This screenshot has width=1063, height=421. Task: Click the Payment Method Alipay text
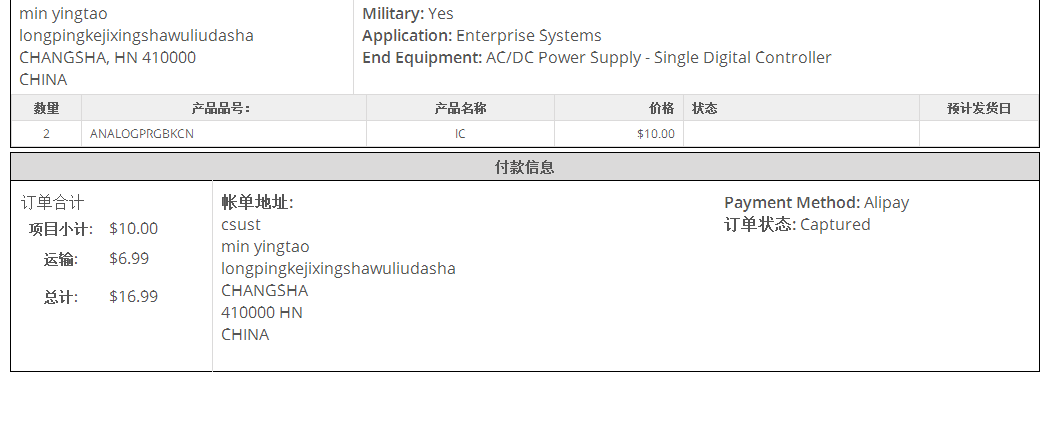[x=816, y=203]
